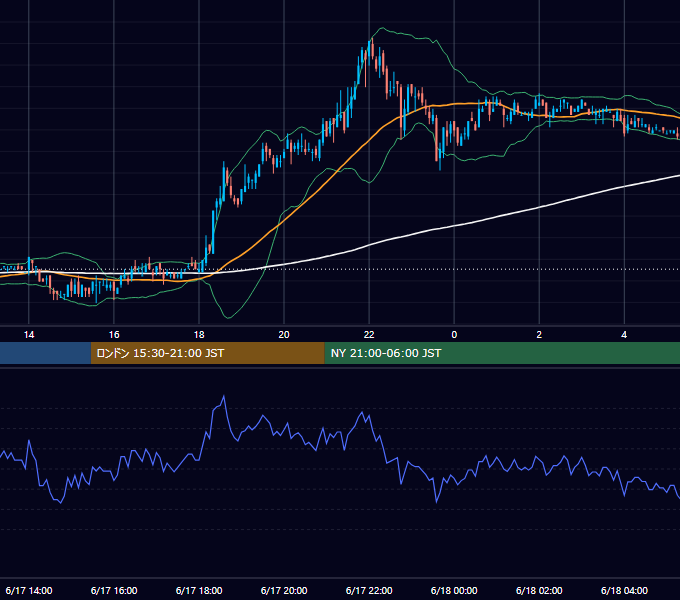Click the 4 hour label on price chart axis

(x=624, y=335)
